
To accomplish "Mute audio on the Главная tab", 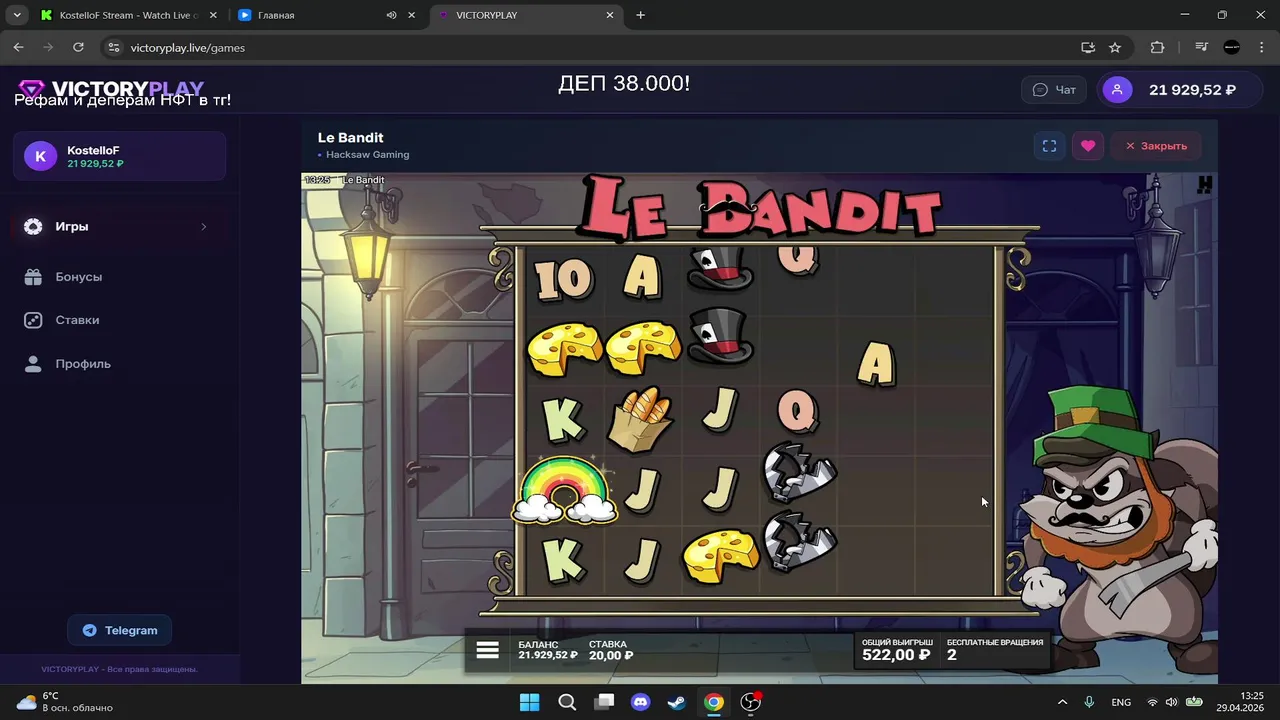I will 391,15.
